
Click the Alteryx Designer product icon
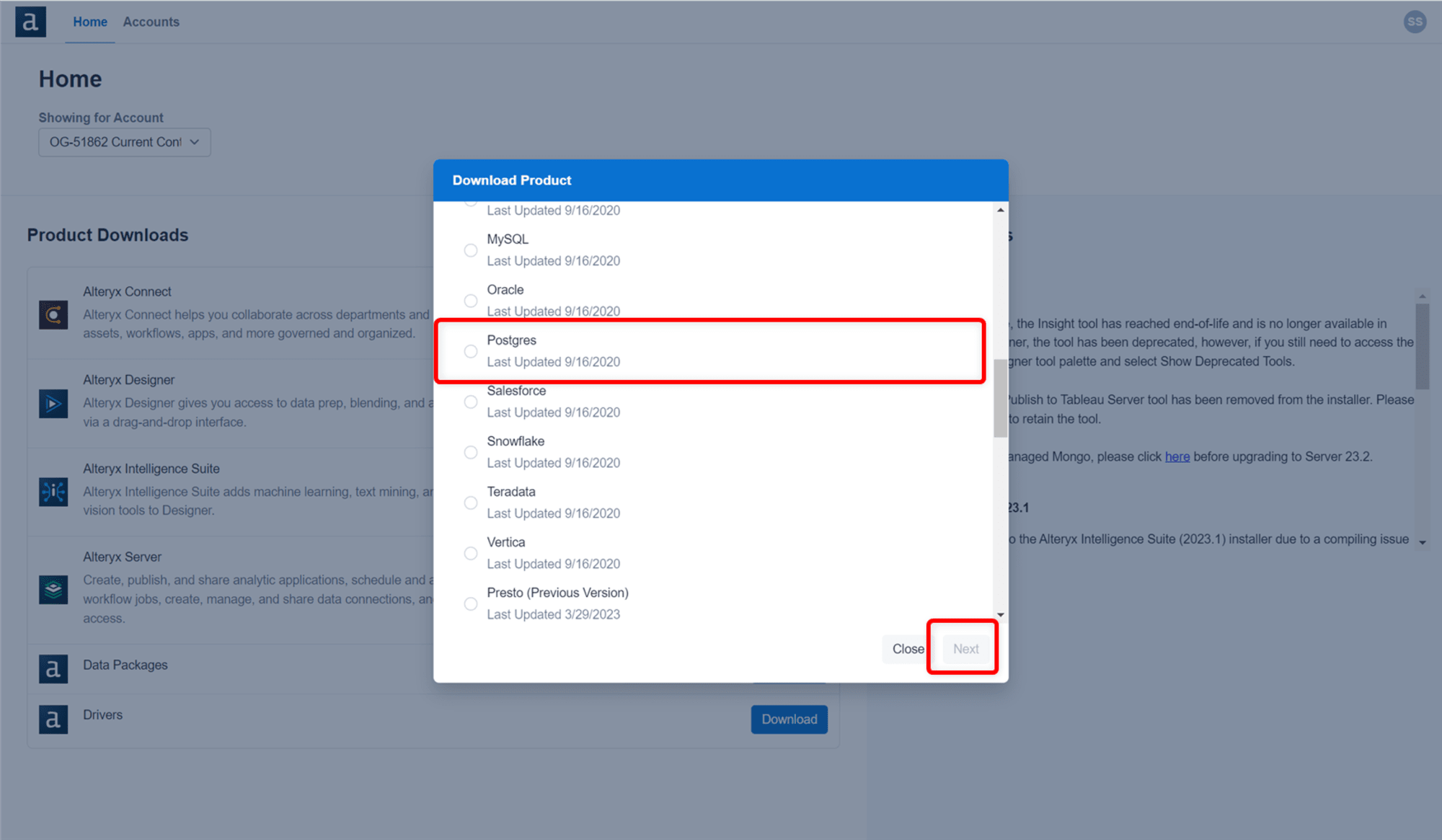[53, 404]
